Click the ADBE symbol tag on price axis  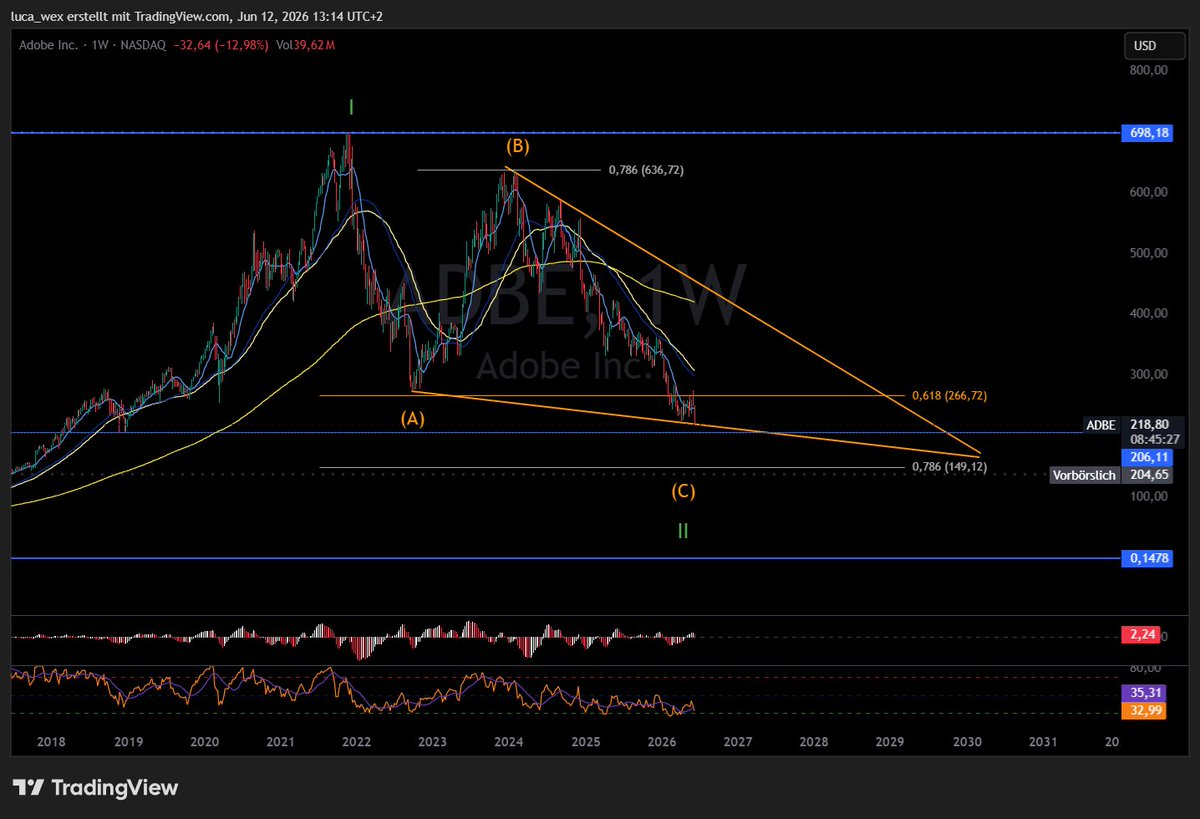[x=1101, y=425]
